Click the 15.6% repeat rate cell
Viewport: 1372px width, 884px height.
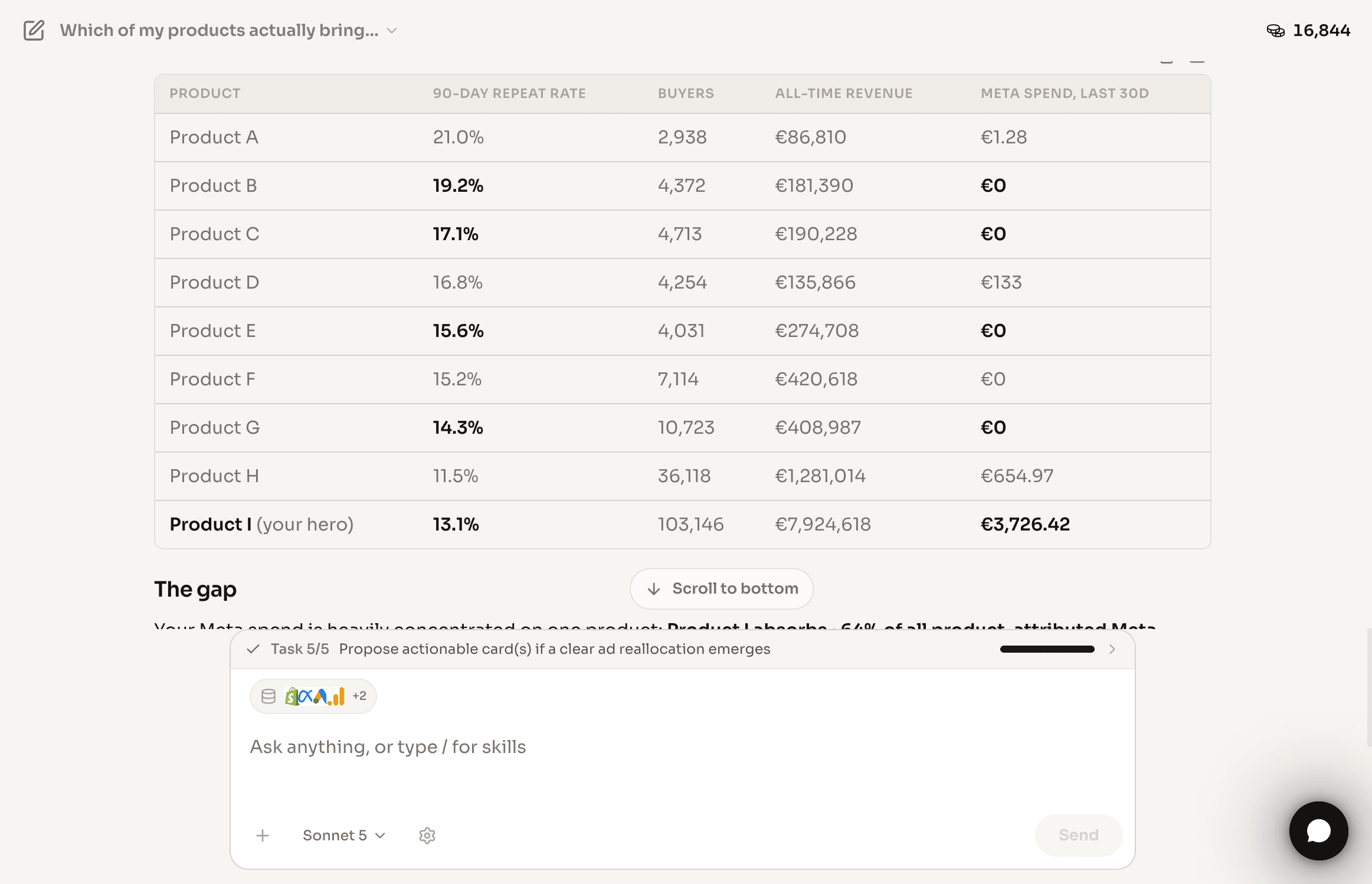tap(458, 331)
